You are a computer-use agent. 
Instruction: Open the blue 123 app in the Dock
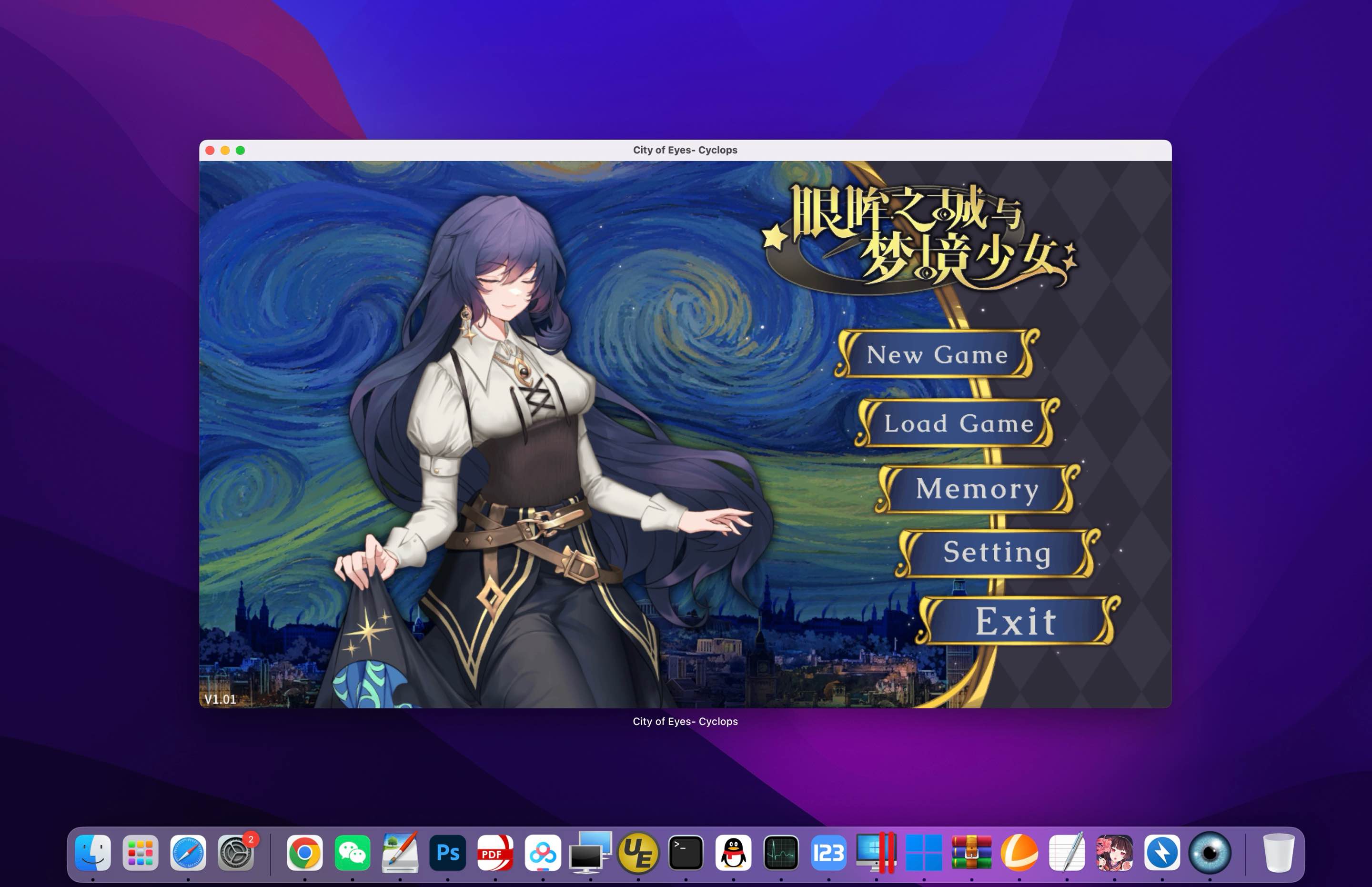828,852
